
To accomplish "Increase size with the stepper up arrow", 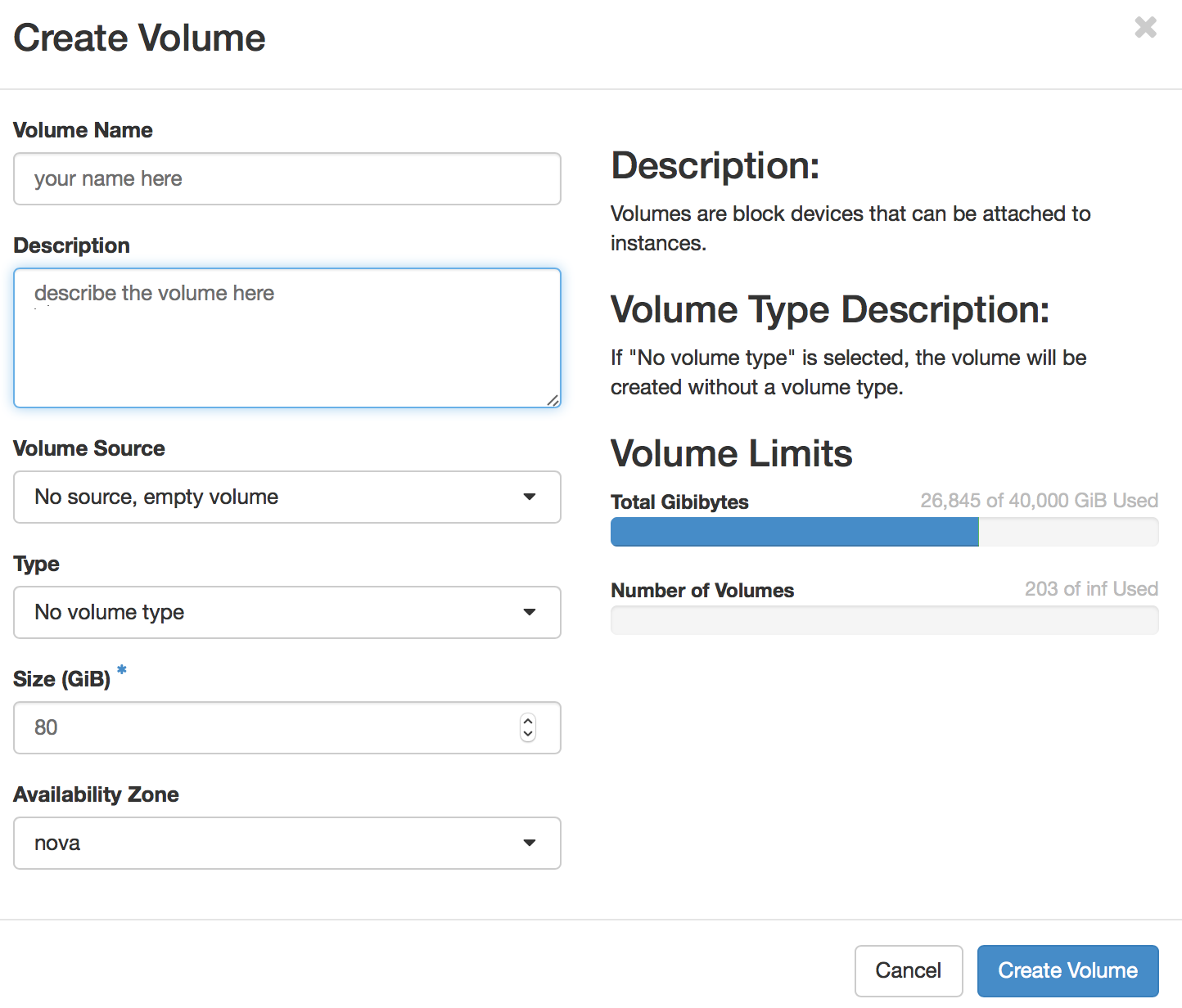I will [528, 721].
